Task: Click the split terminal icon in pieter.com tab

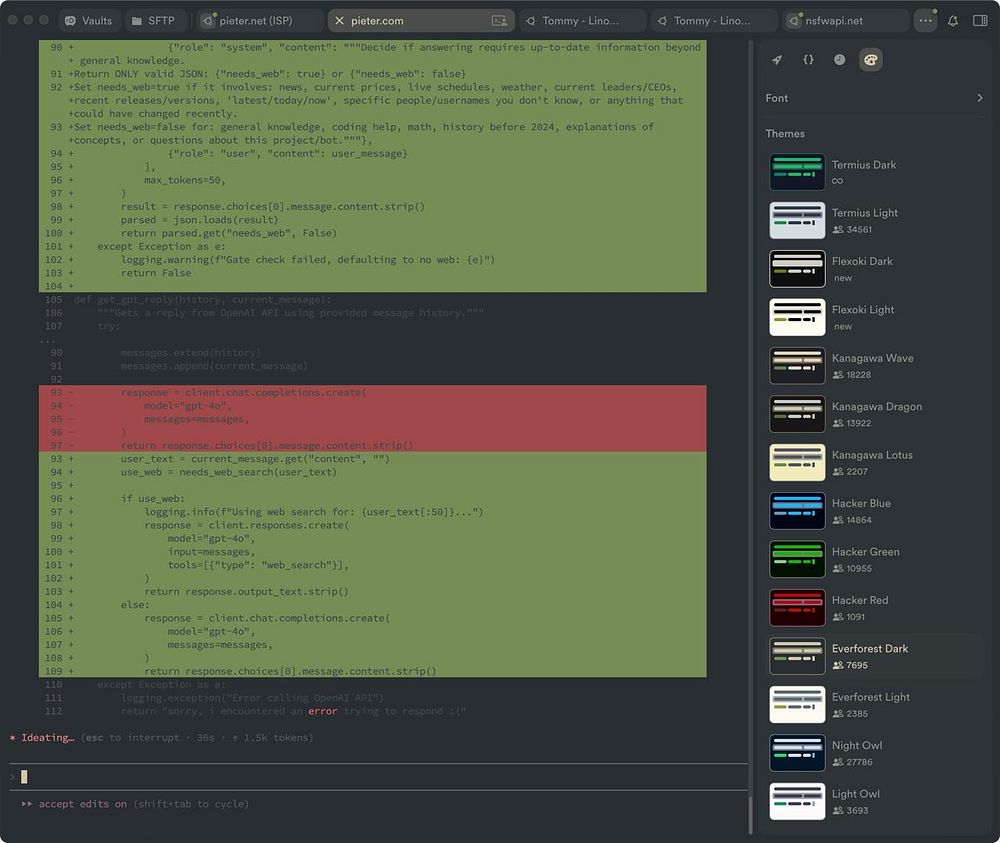Action: click(499, 21)
